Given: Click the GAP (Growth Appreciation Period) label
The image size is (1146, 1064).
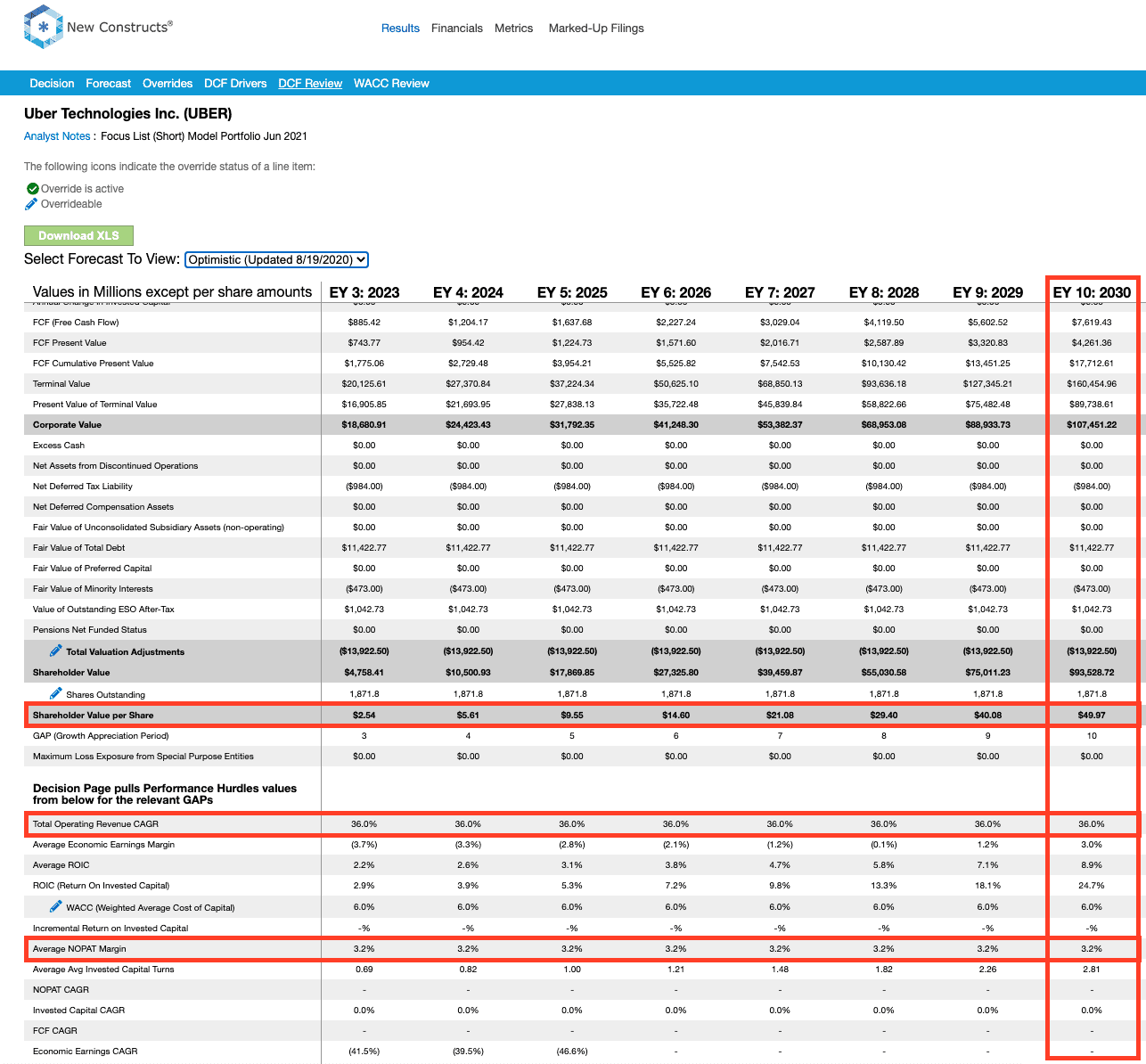Looking at the screenshot, I should click(101, 736).
